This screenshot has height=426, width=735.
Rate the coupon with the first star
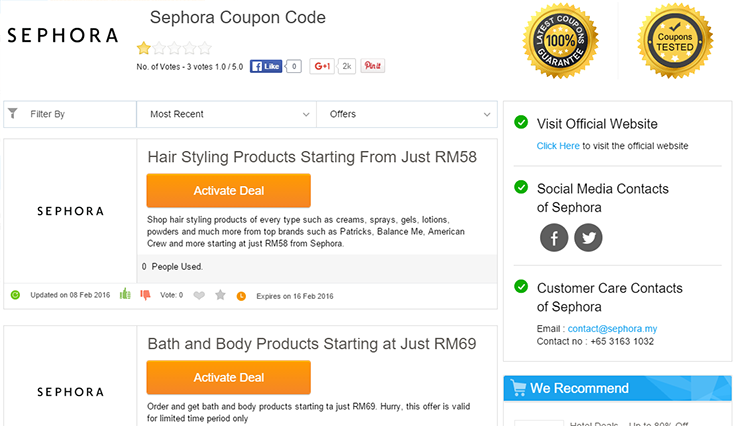click(x=143, y=48)
